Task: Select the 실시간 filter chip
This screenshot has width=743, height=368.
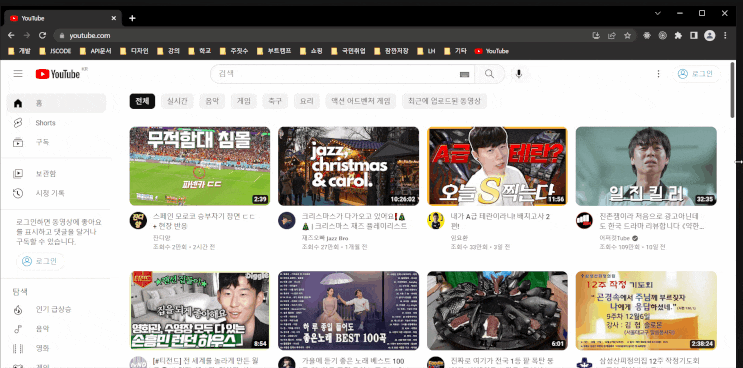Action: click(x=177, y=101)
